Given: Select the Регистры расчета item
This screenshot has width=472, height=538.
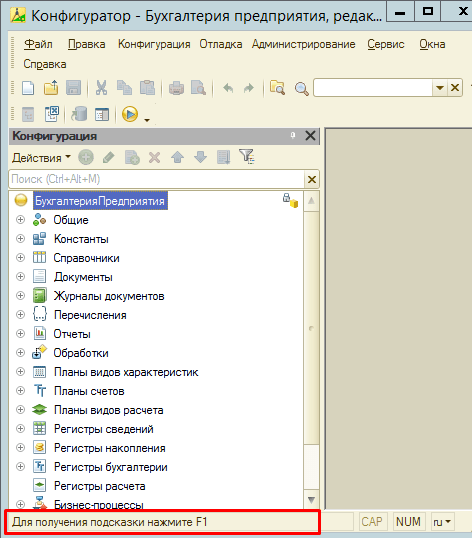Looking at the screenshot, I should tap(99, 486).
